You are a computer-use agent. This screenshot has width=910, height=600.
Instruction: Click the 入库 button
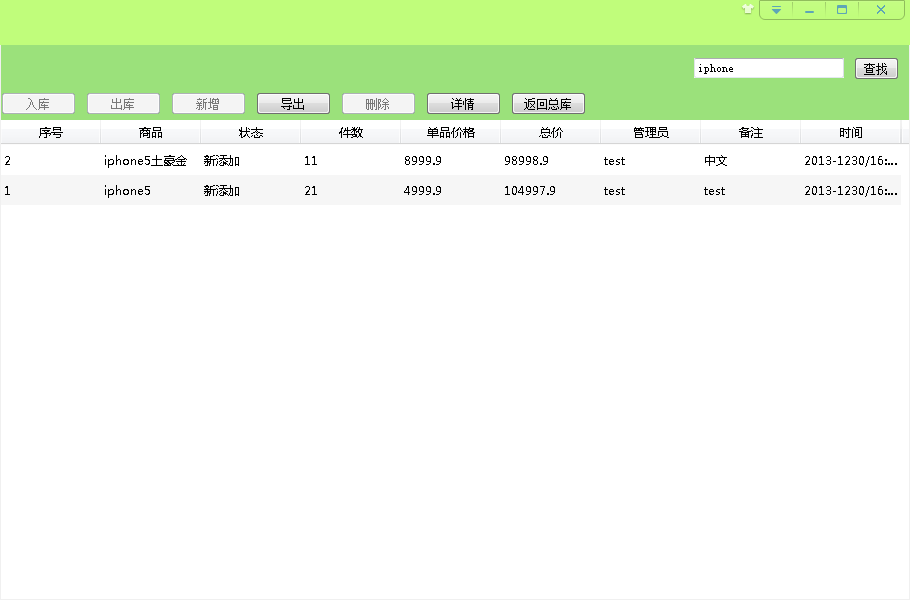tap(38, 104)
